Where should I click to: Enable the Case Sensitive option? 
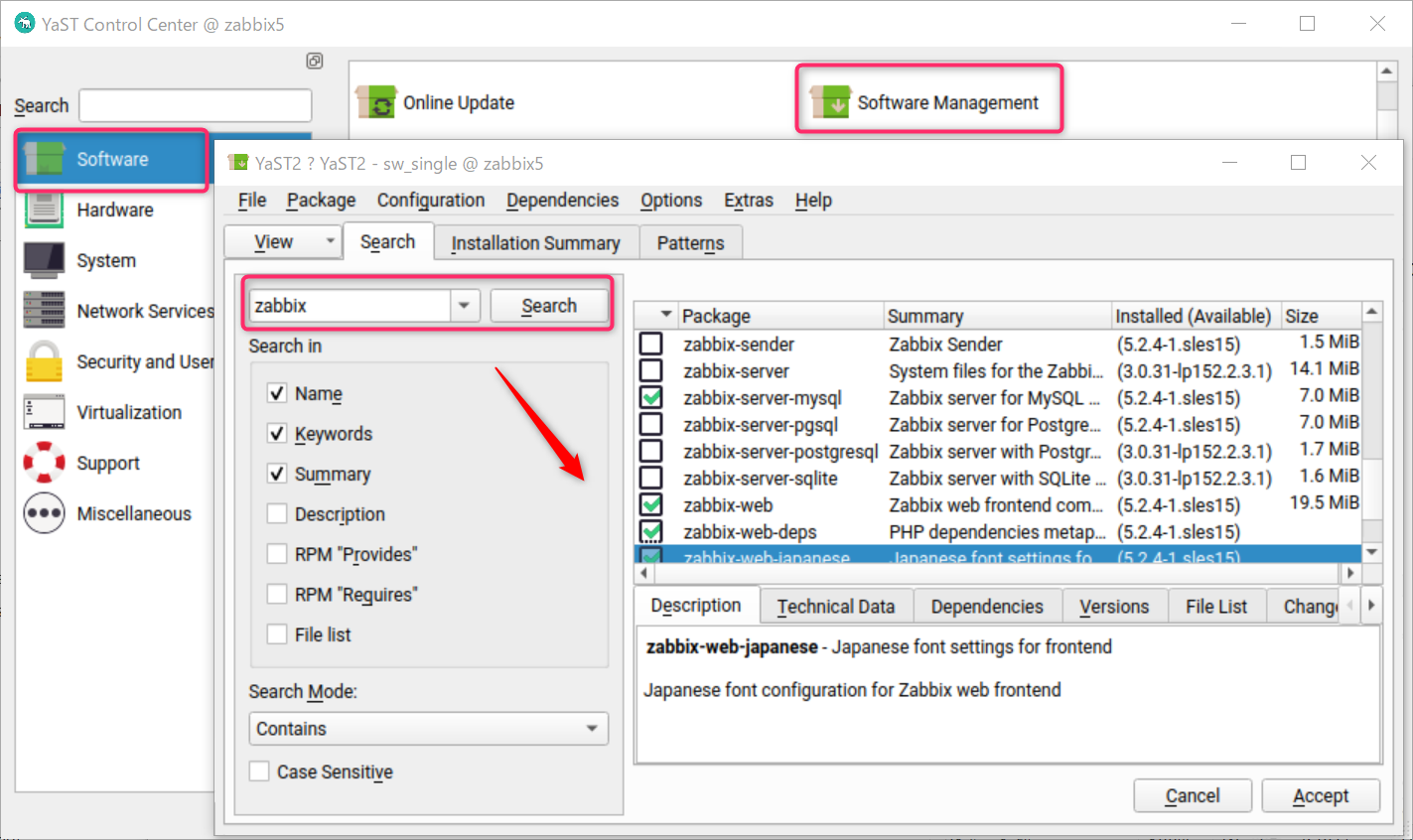coord(259,771)
